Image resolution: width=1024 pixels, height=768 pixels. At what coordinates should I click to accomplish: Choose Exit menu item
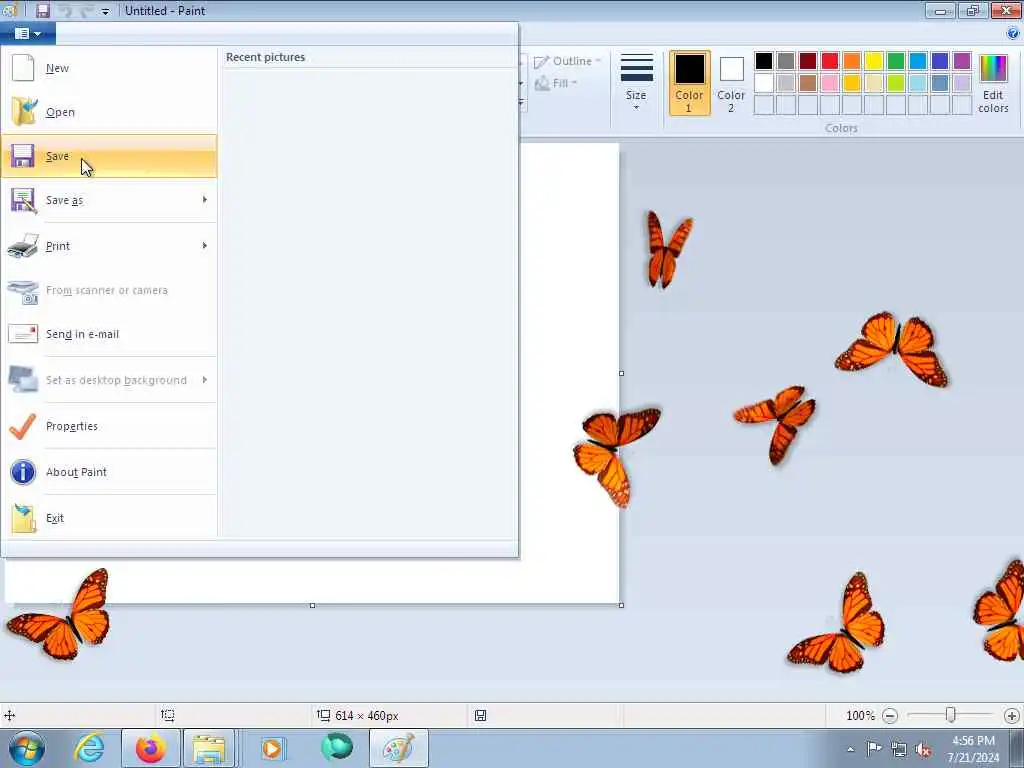[109, 518]
